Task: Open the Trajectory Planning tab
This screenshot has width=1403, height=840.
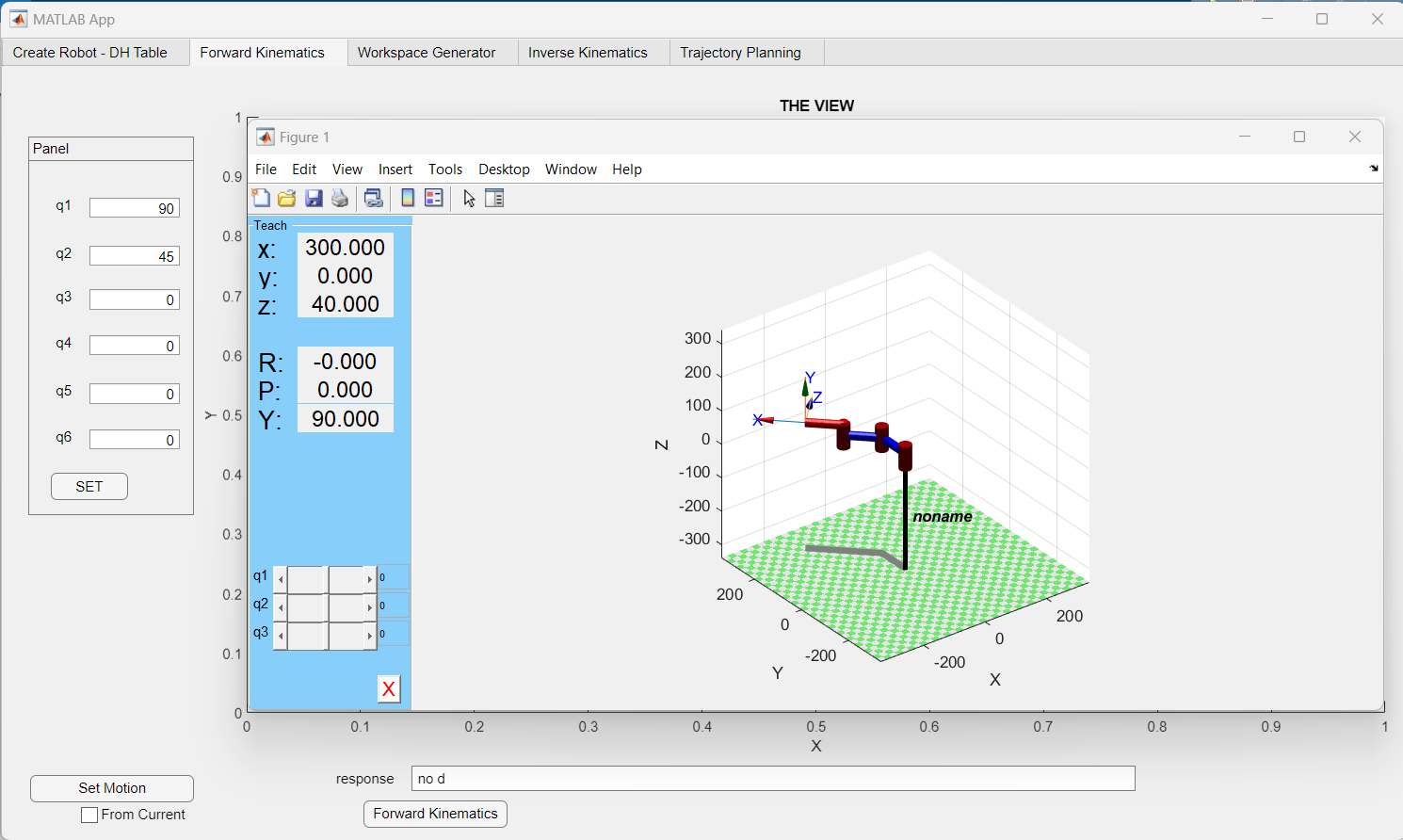Action: (x=740, y=53)
